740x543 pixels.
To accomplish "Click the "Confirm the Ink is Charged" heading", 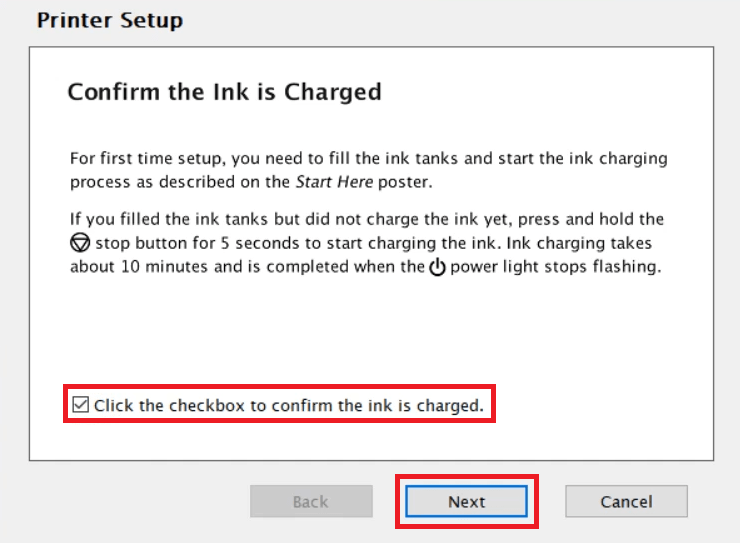I will 225,92.
